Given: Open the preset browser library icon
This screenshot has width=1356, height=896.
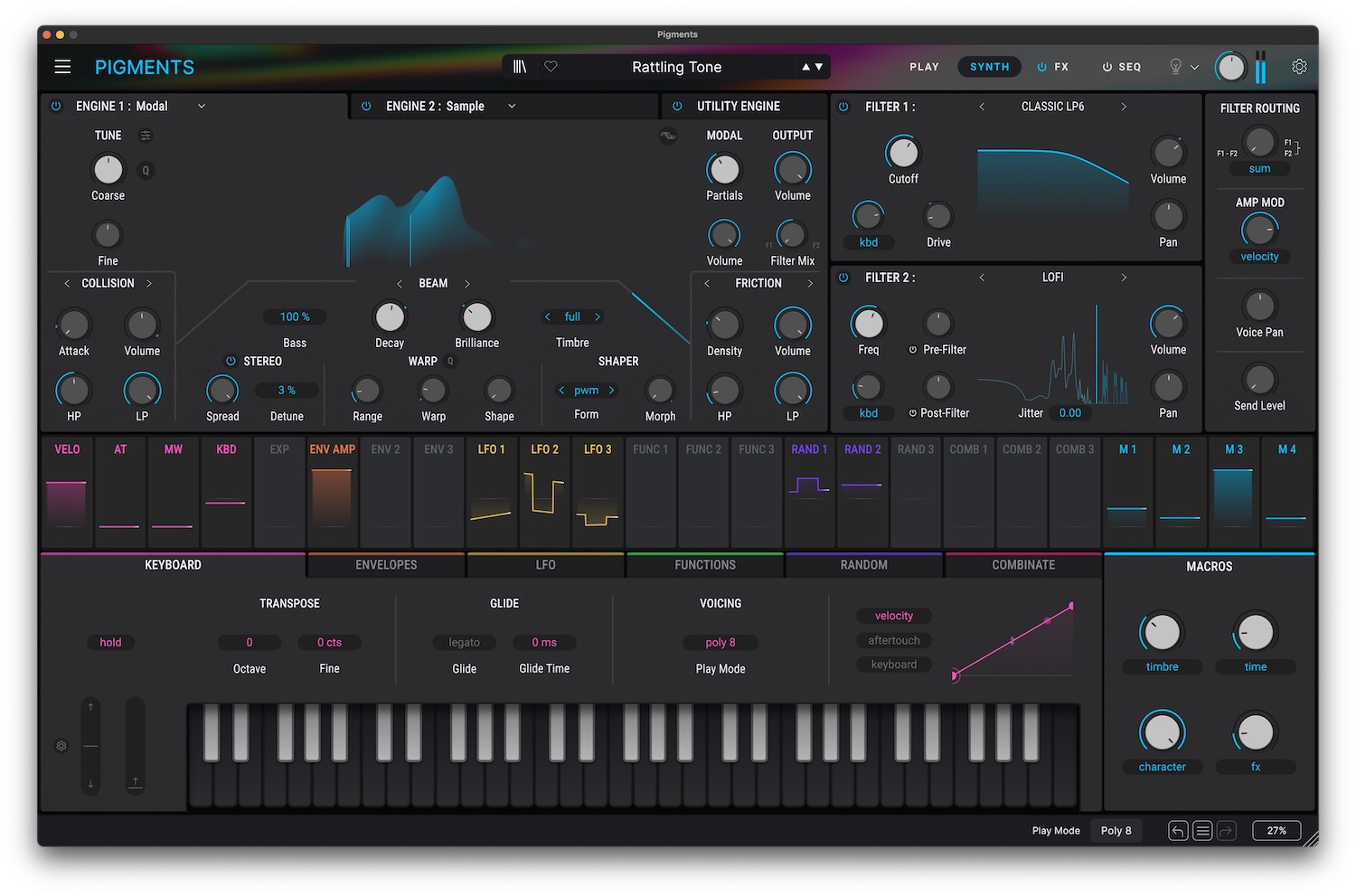Looking at the screenshot, I should [520, 67].
